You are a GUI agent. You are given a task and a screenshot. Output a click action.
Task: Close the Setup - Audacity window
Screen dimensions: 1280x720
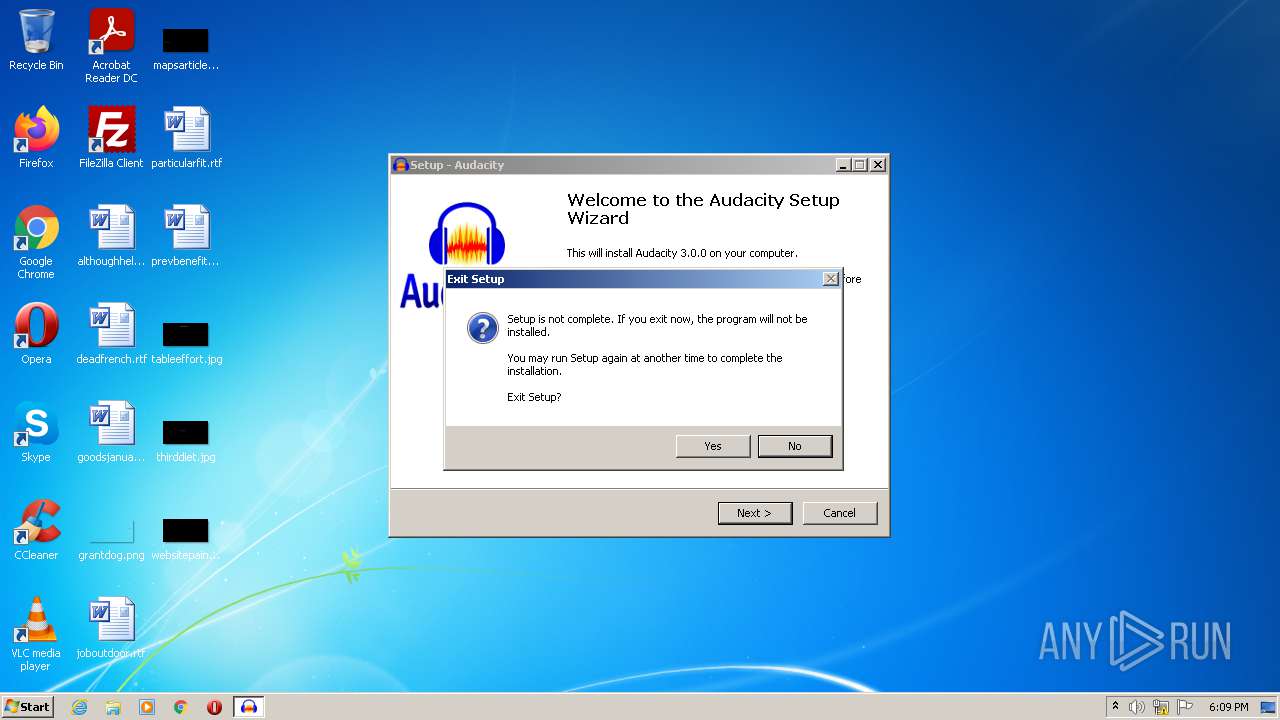(878, 165)
